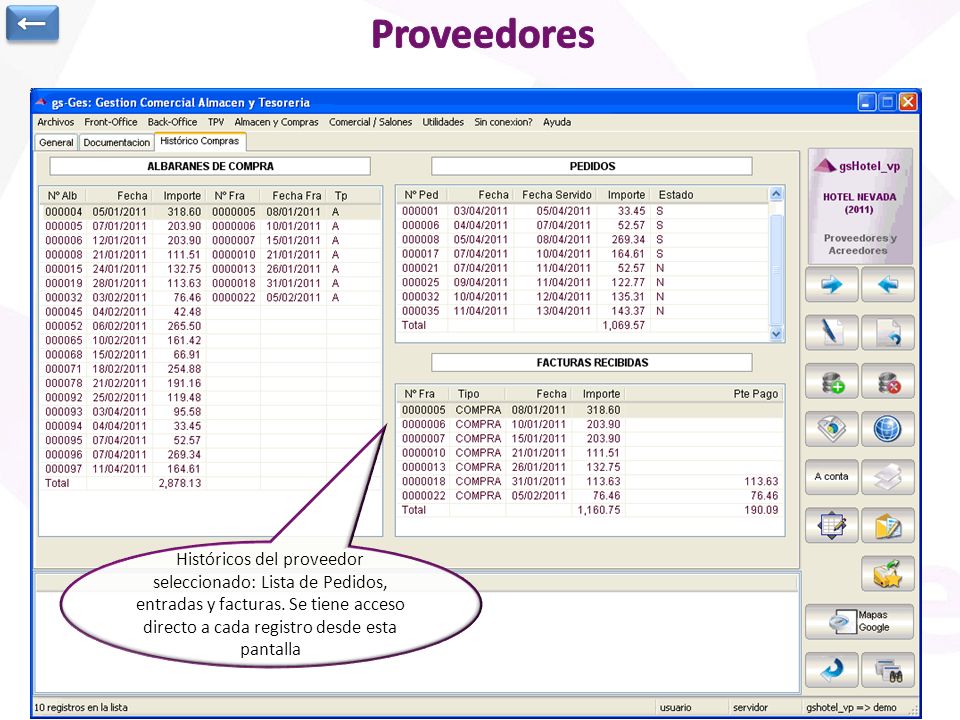Click the document undo icon
Viewport: 960px width, 720px height.
(888, 332)
